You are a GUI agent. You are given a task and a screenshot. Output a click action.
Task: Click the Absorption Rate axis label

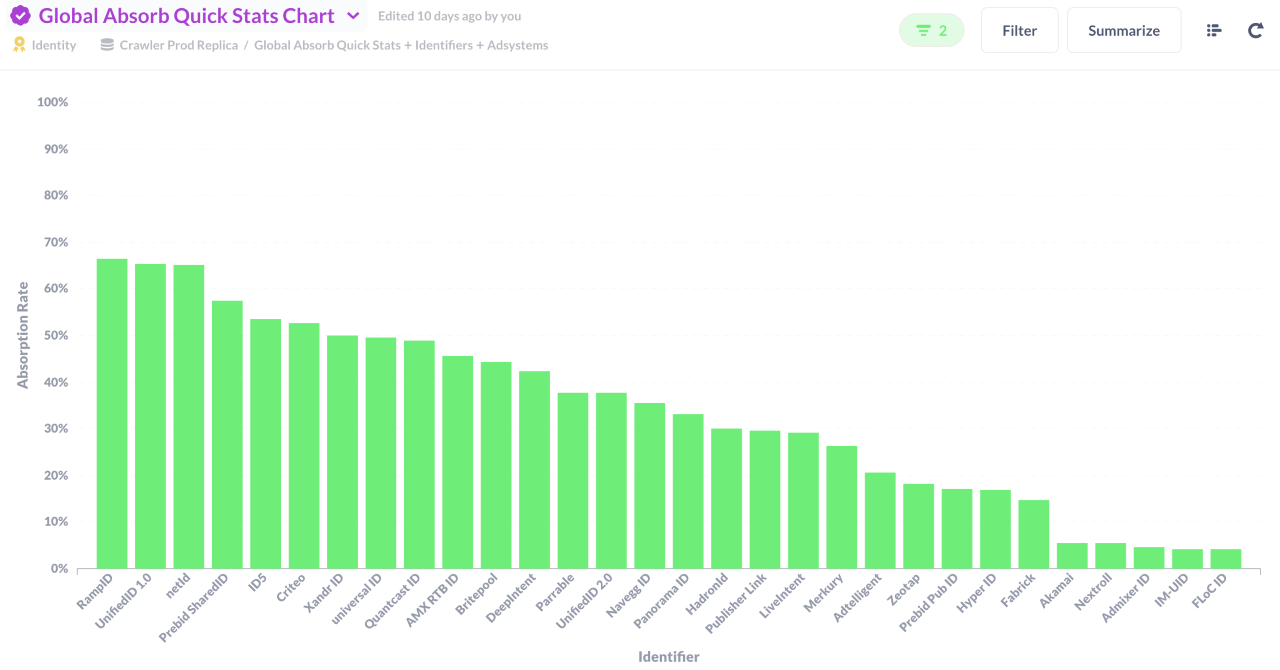[23, 335]
